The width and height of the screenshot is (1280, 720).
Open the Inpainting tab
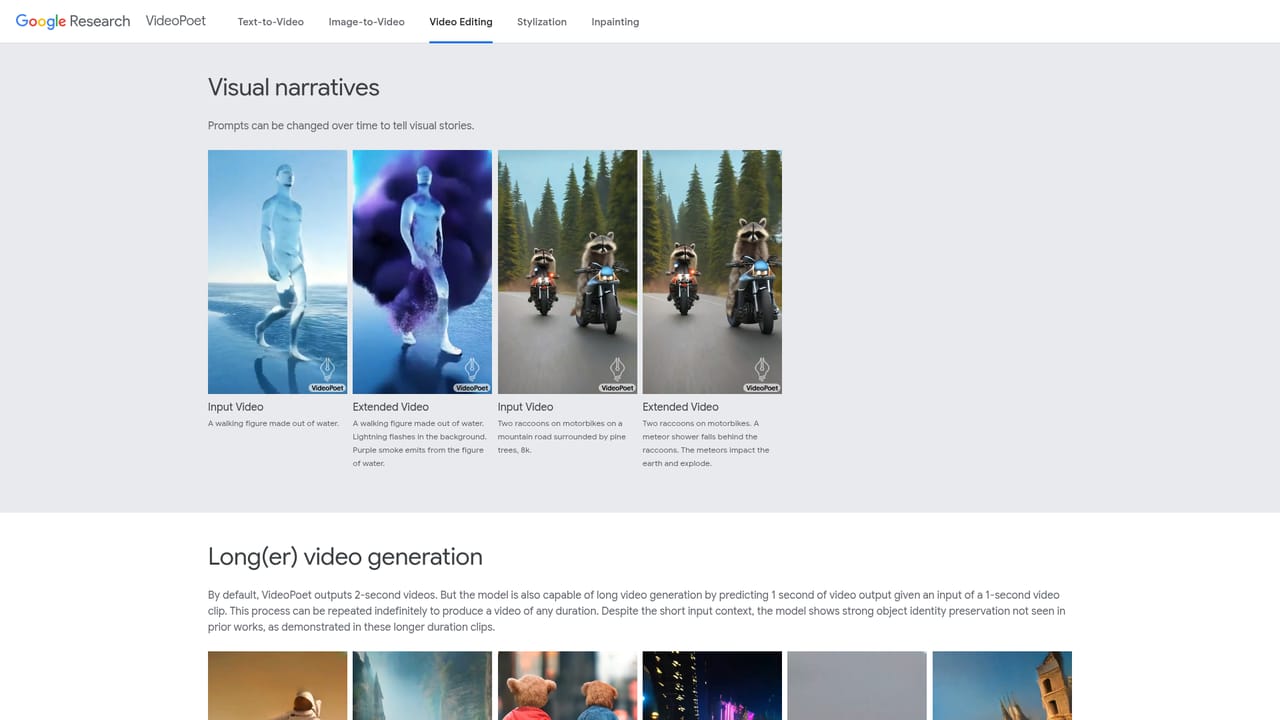pos(615,22)
